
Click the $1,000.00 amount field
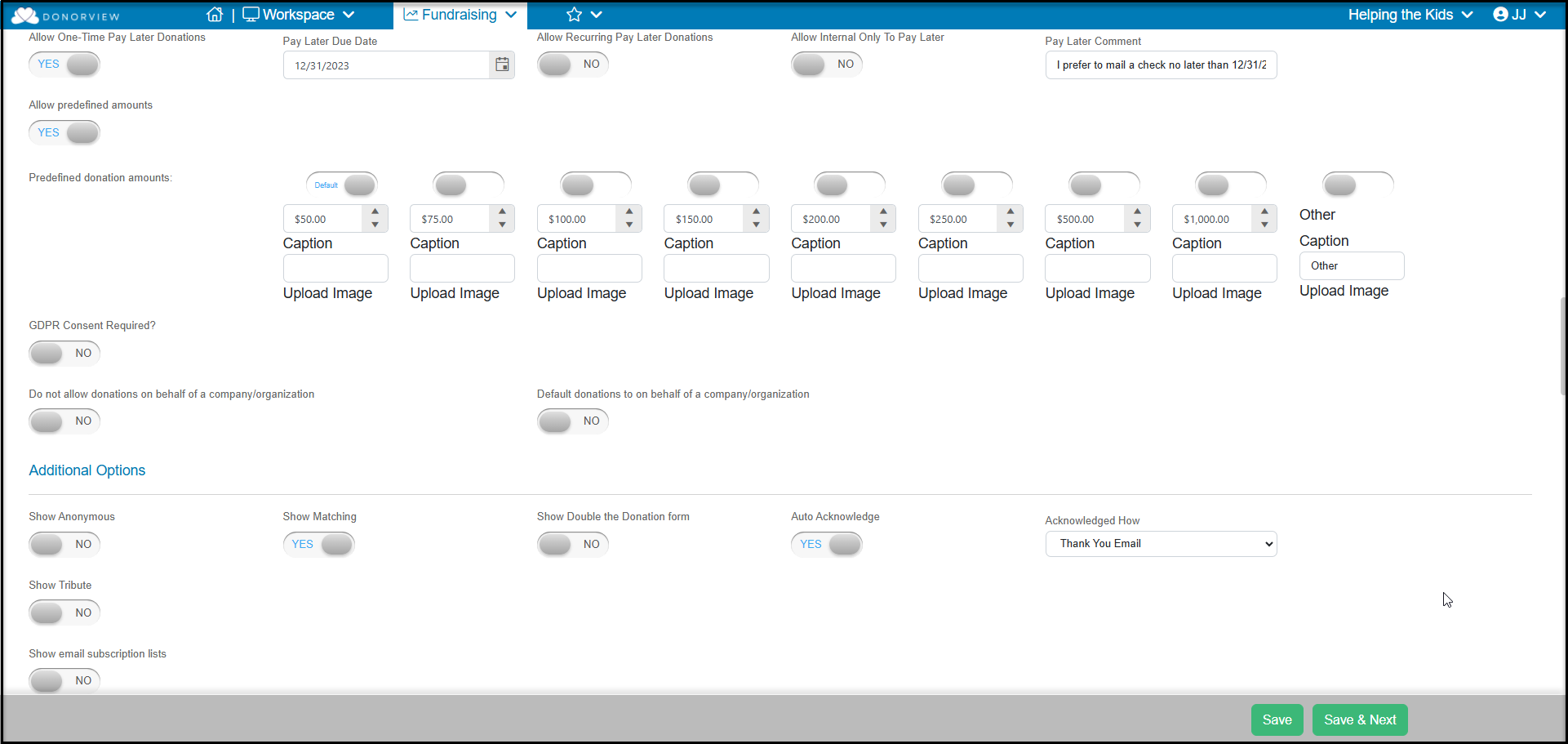point(1211,219)
